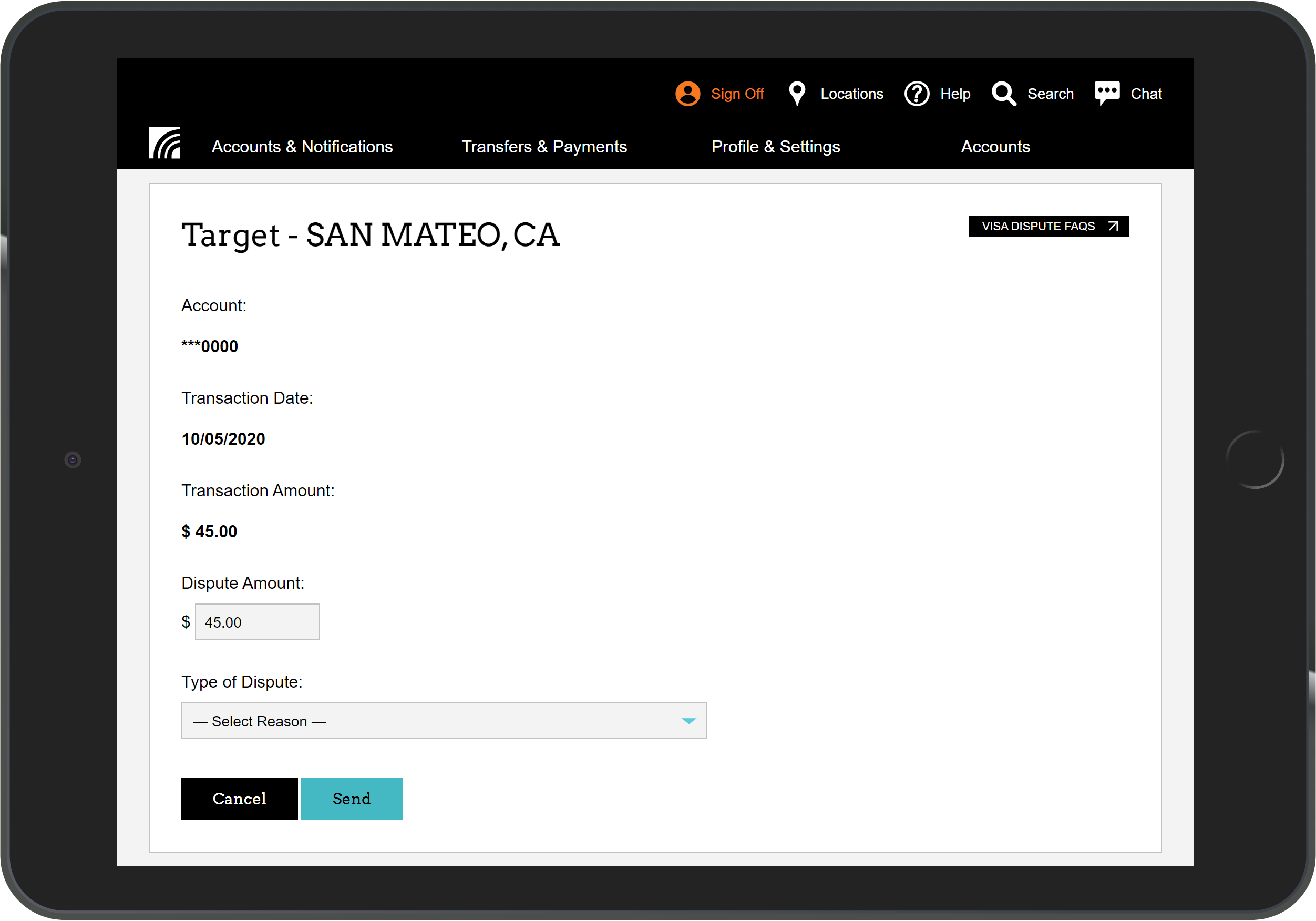Screen dimensions: 1316x921
Task: Click the Dispute Amount label
Action: point(242,583)
